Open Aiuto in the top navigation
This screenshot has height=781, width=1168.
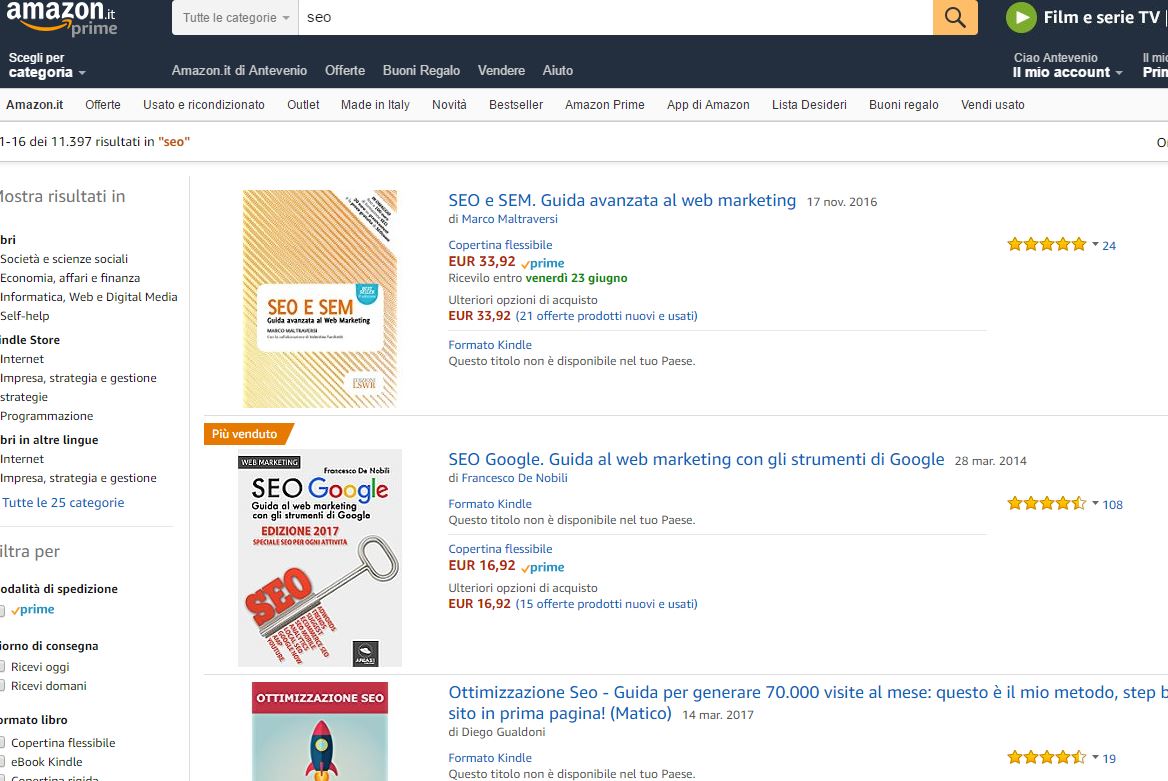(x=558, y=71)
